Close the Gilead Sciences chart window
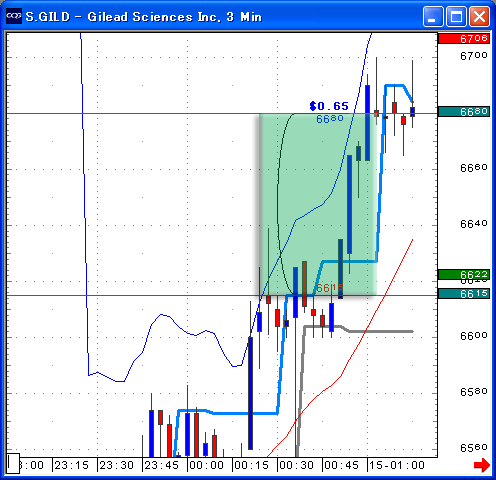Screen dimensions: 496x480 click(479, 16)
